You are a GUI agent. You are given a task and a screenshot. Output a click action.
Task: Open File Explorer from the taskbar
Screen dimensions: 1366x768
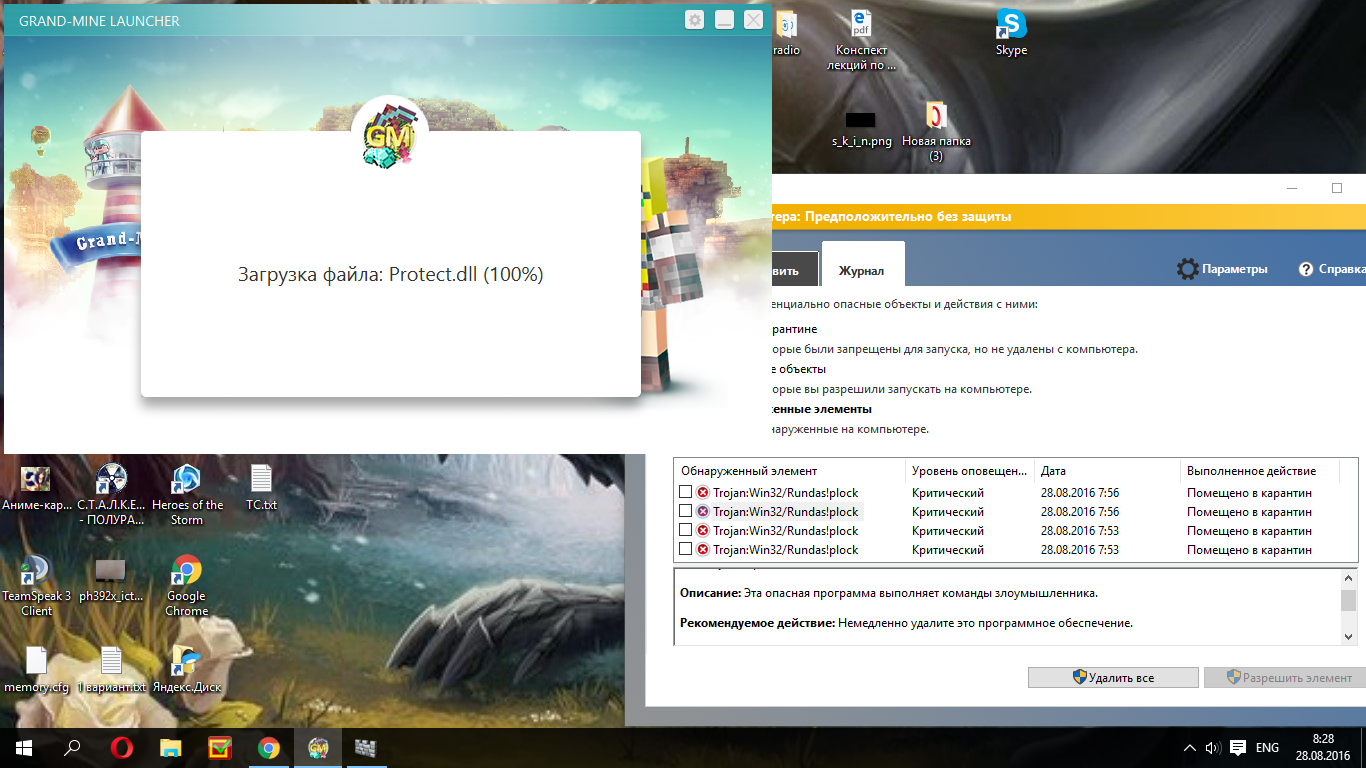(171, 747)
